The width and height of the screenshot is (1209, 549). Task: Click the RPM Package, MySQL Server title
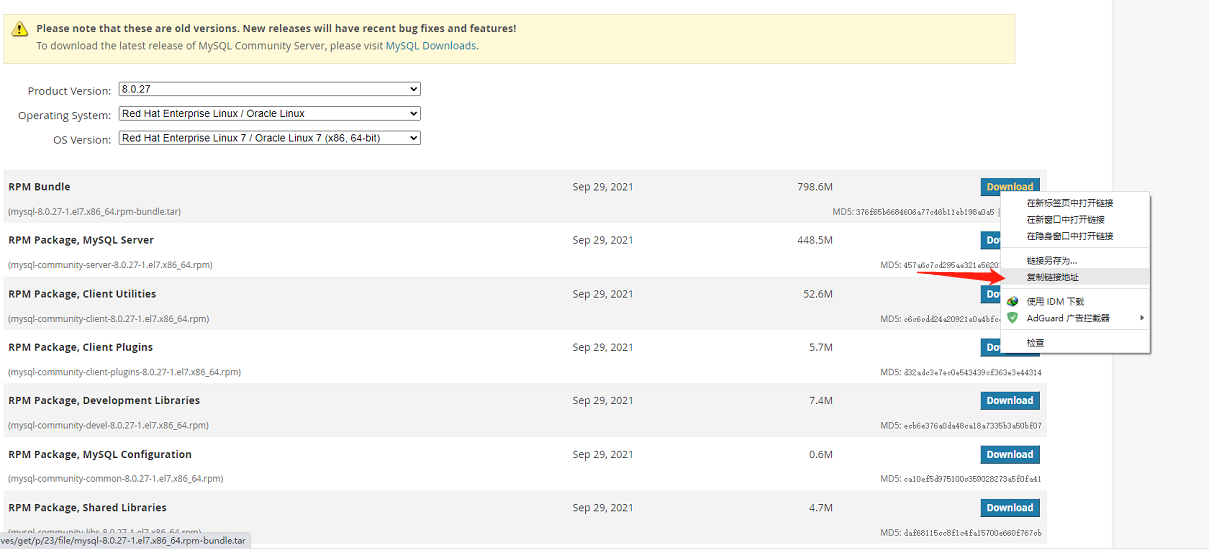point(81,240)
